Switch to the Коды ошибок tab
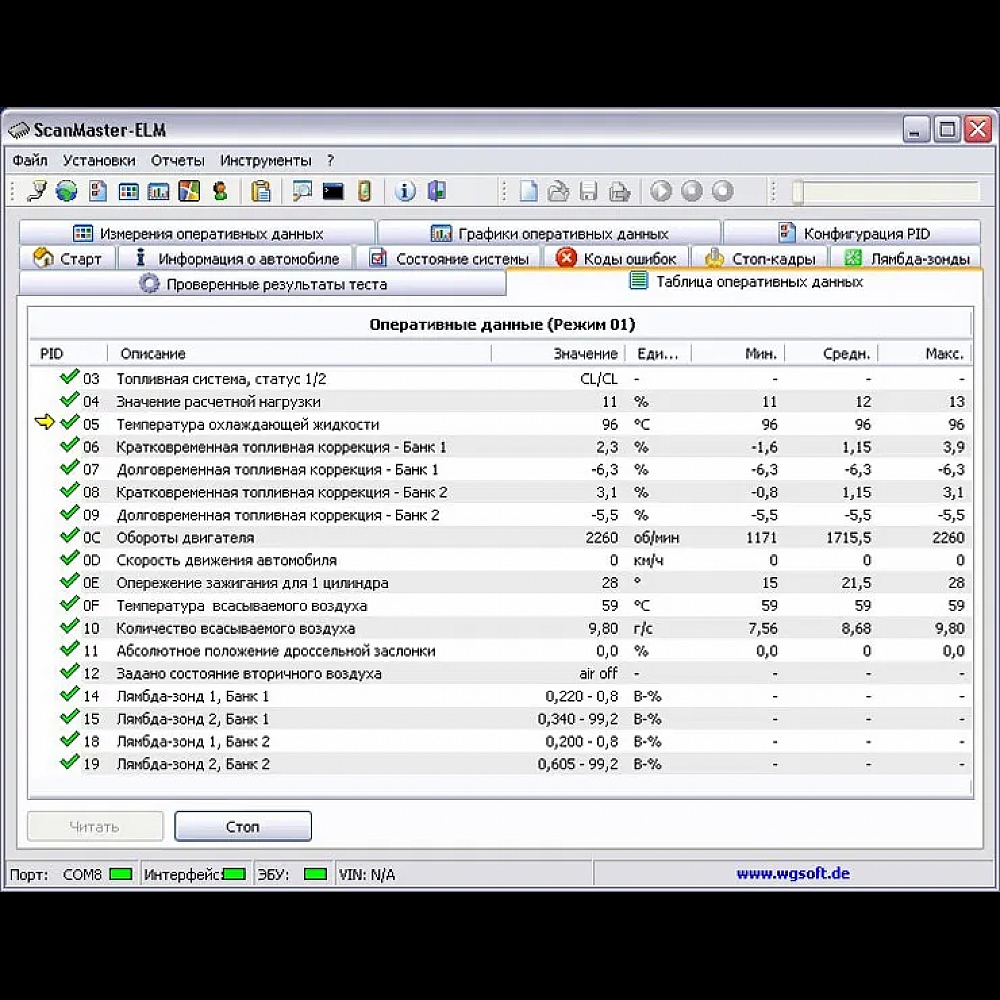Image resolution: width=1000 pixels, height=1000 pixels. pyautogui.click(x=620, y=259)
